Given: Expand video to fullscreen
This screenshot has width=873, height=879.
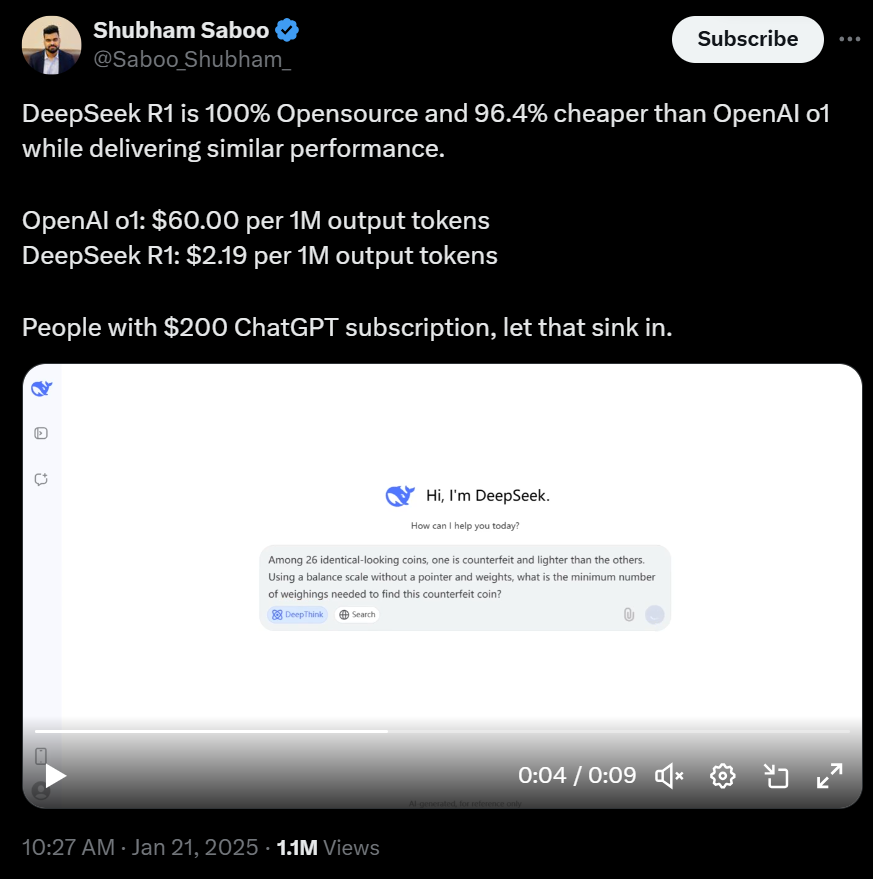Looking at the screenshot, I should tap(830, 775).
